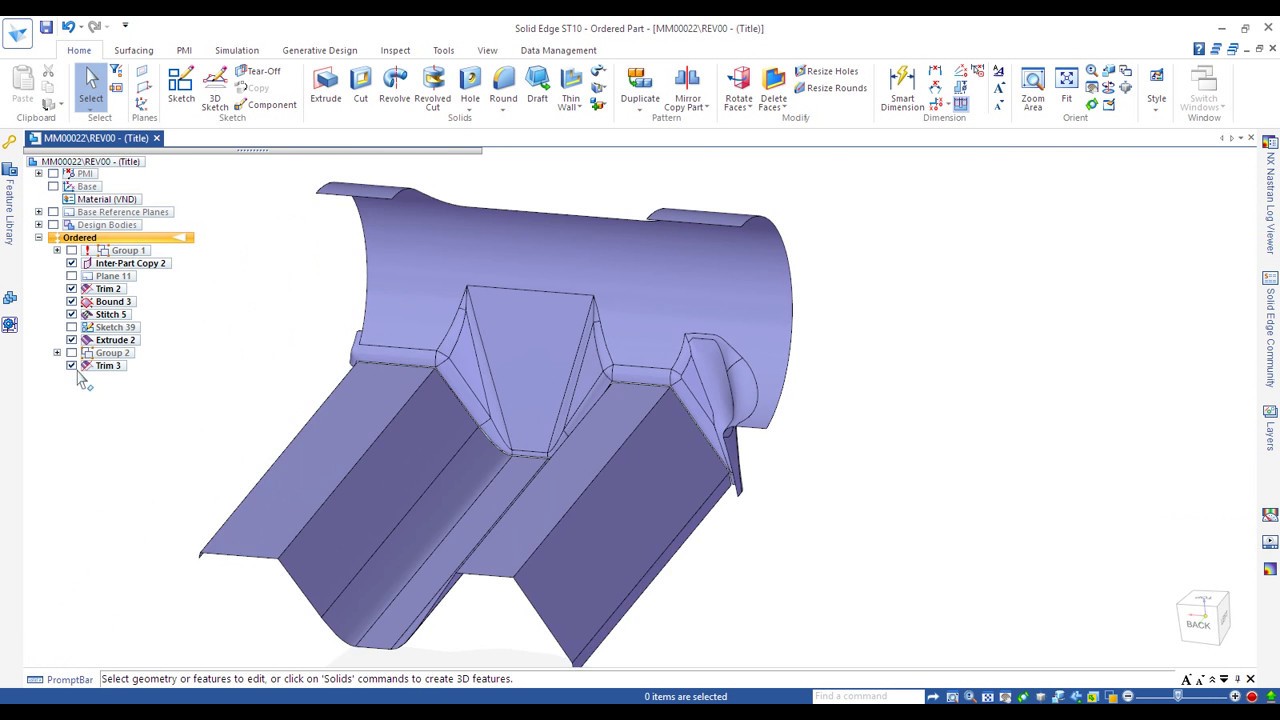Go to the Generative Design tab
1280x720 pixels.
[x=320, y=50]
